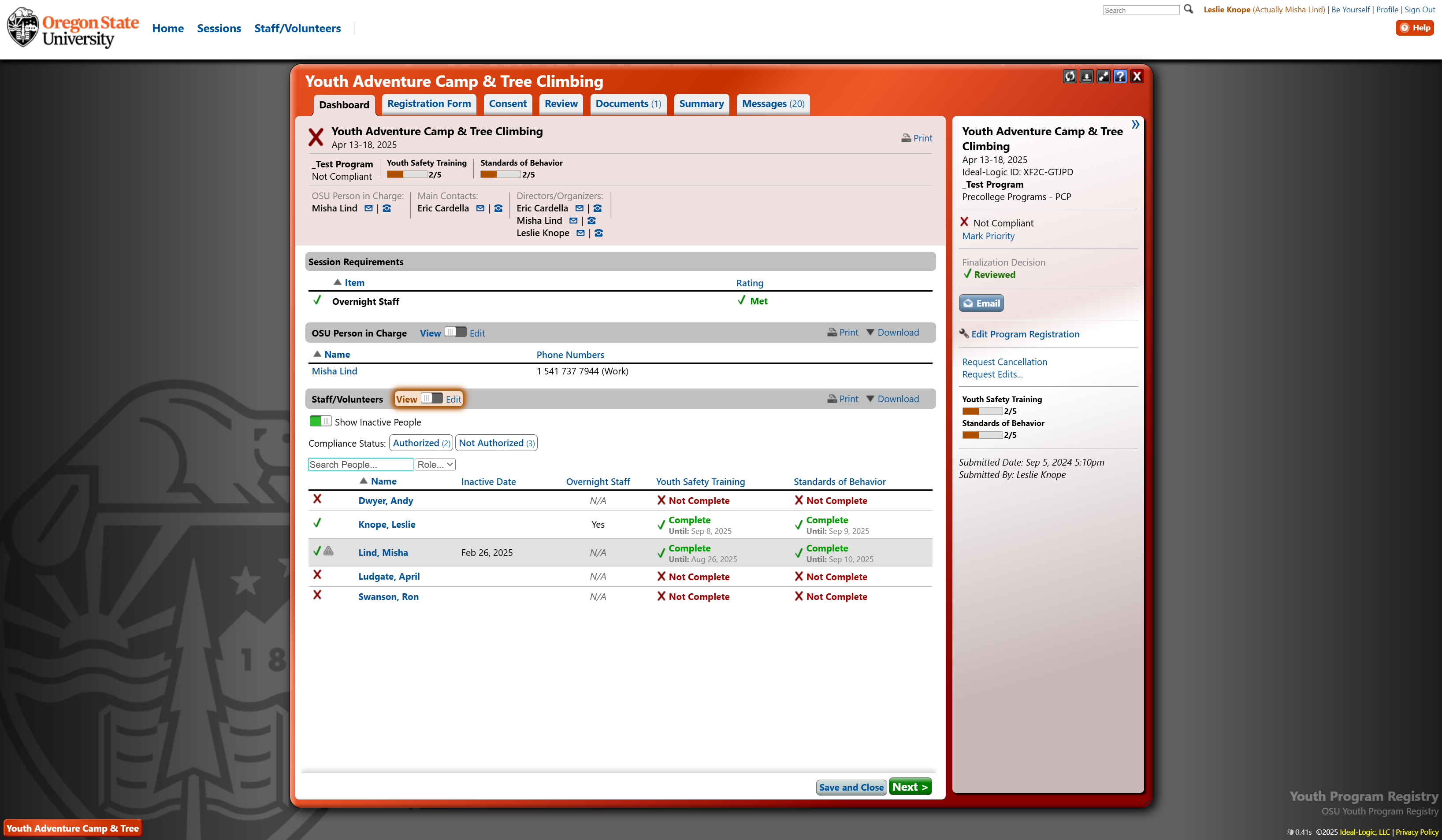This screenshot has width=1442, height=840.
Task: Open the Messages (20) tab
Action: 773,104
